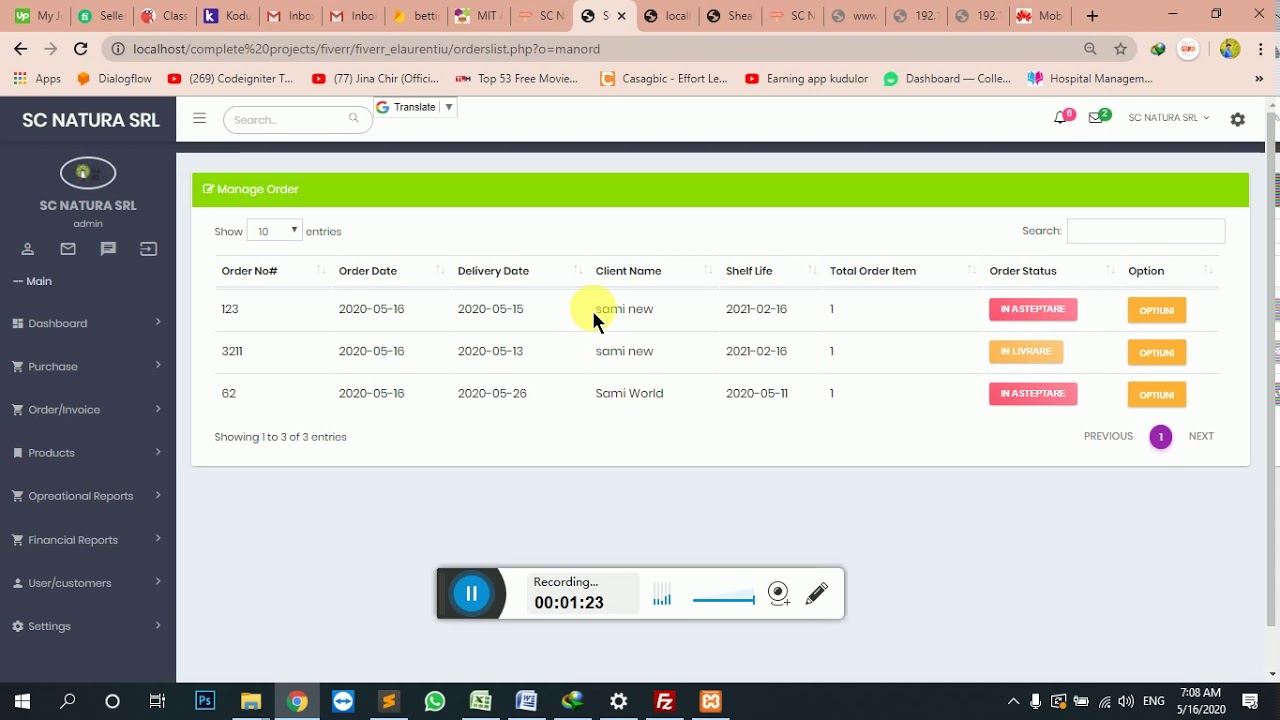Click the recorder audio level bars icon

662,595
